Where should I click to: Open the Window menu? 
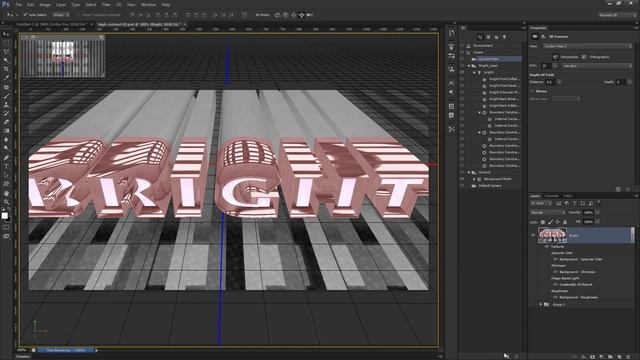(x=148, y=4)
